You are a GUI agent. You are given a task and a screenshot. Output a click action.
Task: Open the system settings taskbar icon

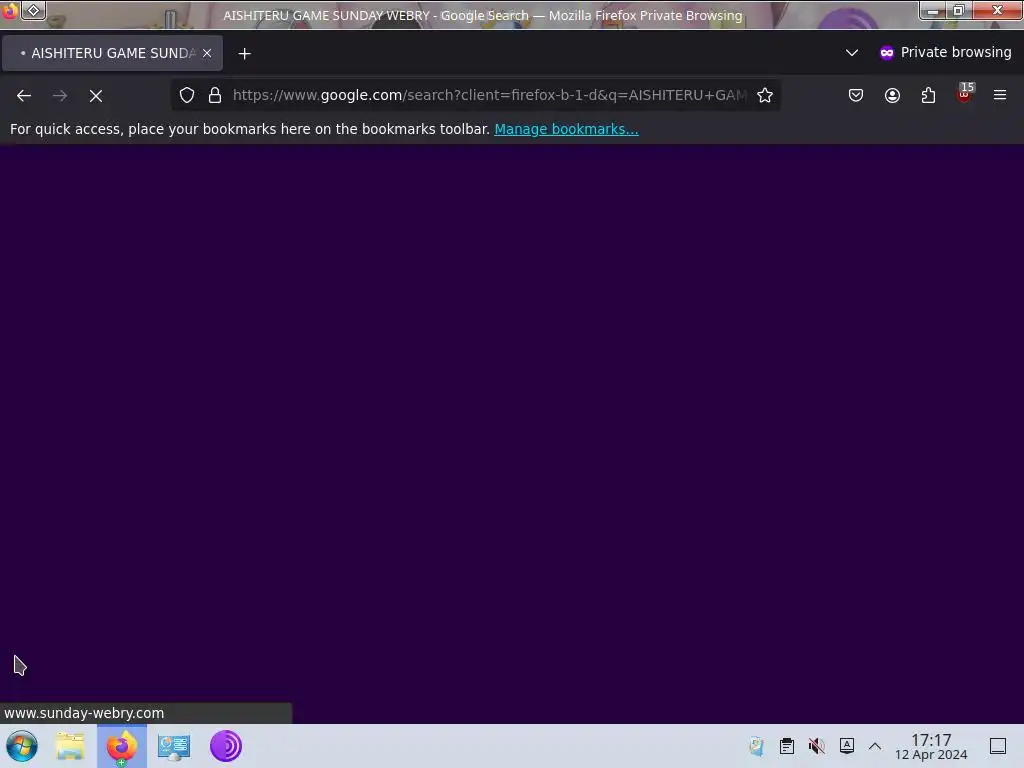[174, 746]
